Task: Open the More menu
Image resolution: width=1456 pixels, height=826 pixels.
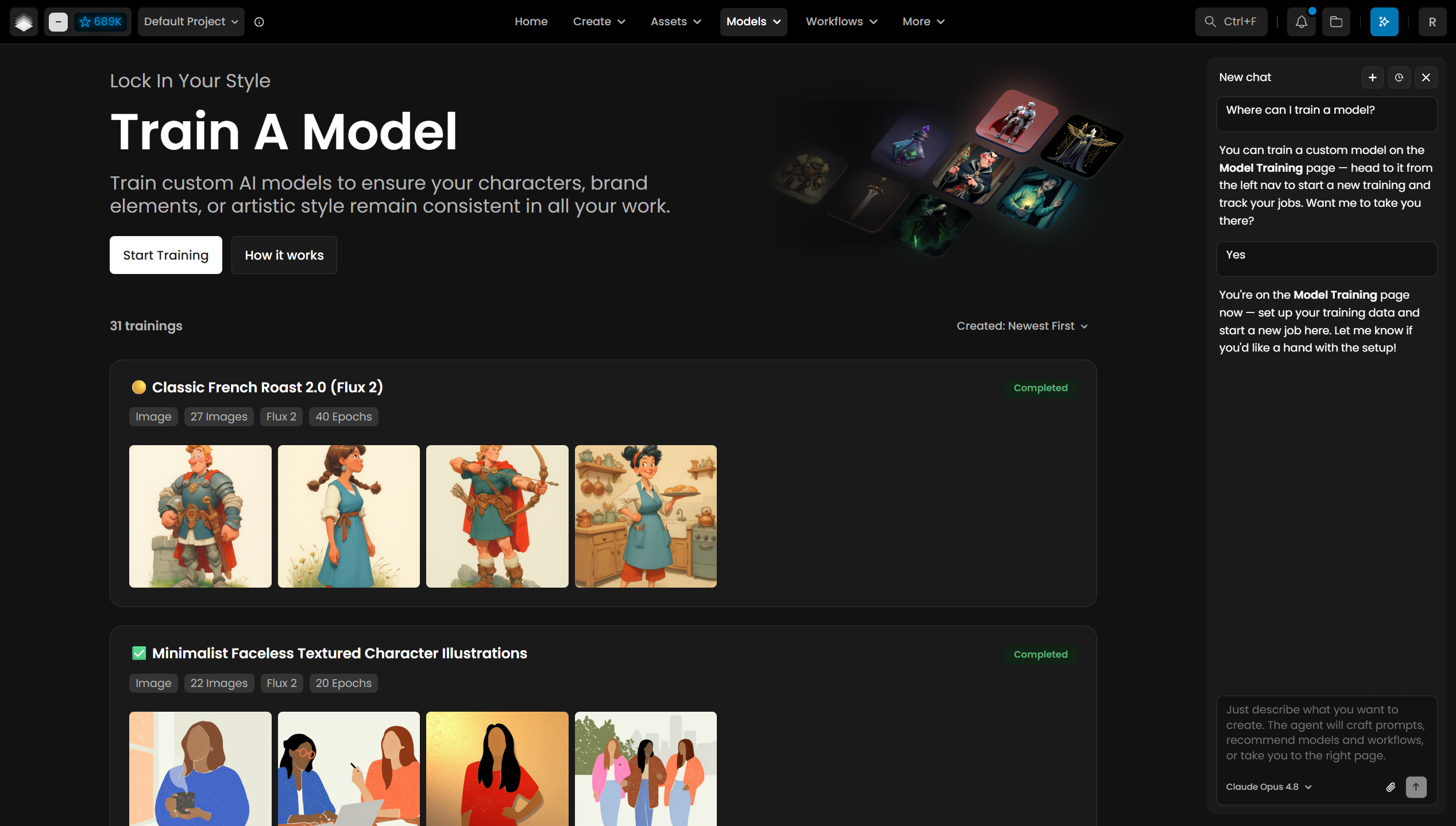Action: click(x=923, y=22)
